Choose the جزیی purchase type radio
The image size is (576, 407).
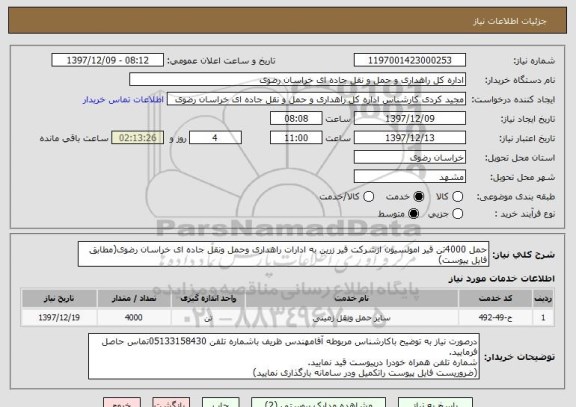[x=457, y=214]
